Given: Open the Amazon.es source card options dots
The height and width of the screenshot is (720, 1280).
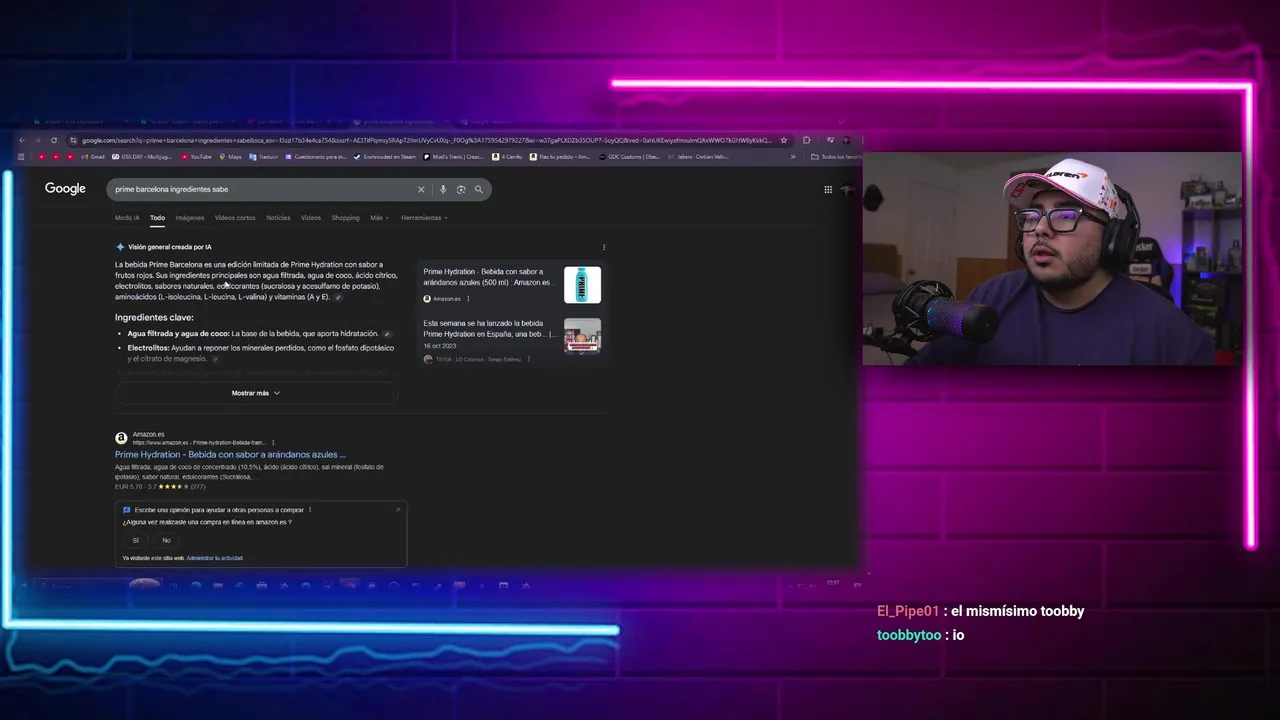Looking at the screenshot, I should 468,298.
